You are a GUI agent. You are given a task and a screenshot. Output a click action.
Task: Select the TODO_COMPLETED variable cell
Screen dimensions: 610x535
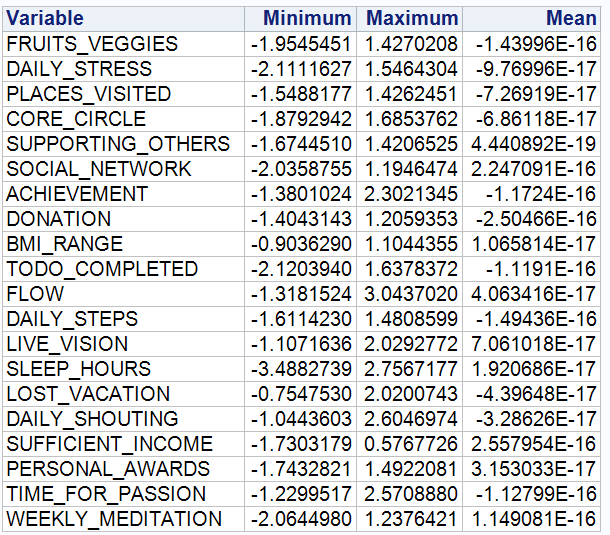(123, 269)
